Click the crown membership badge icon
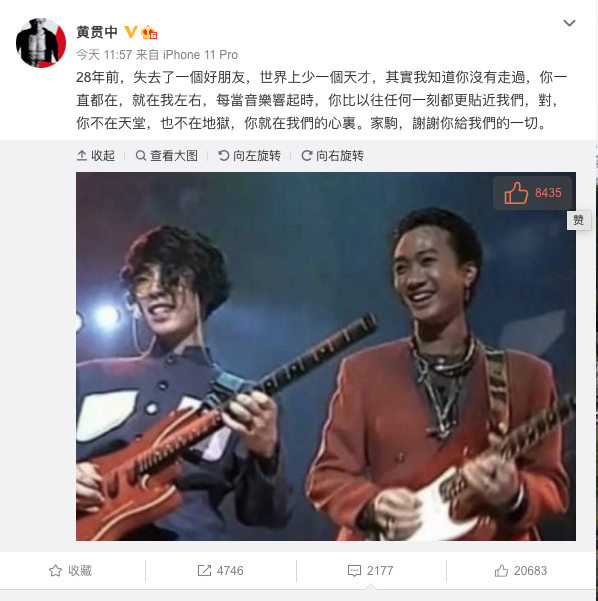This screenshot has width=598, height=601. [x=149, y=32]
